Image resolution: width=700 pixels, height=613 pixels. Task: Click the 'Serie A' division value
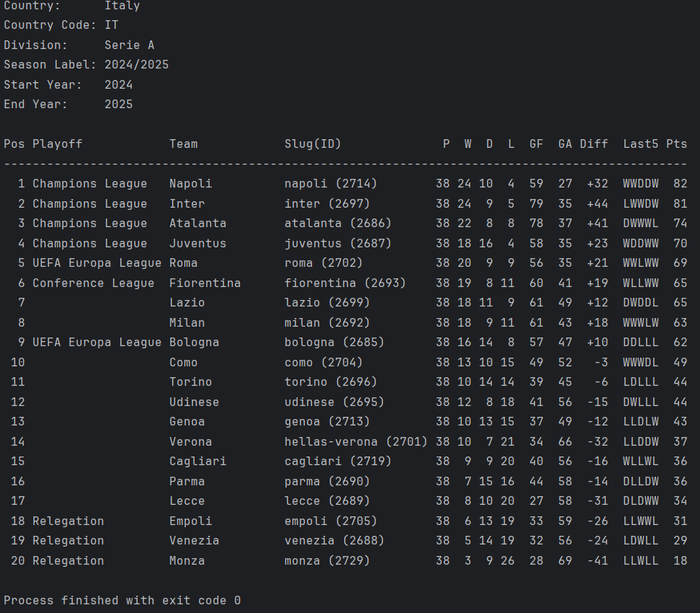coord(129,45)
